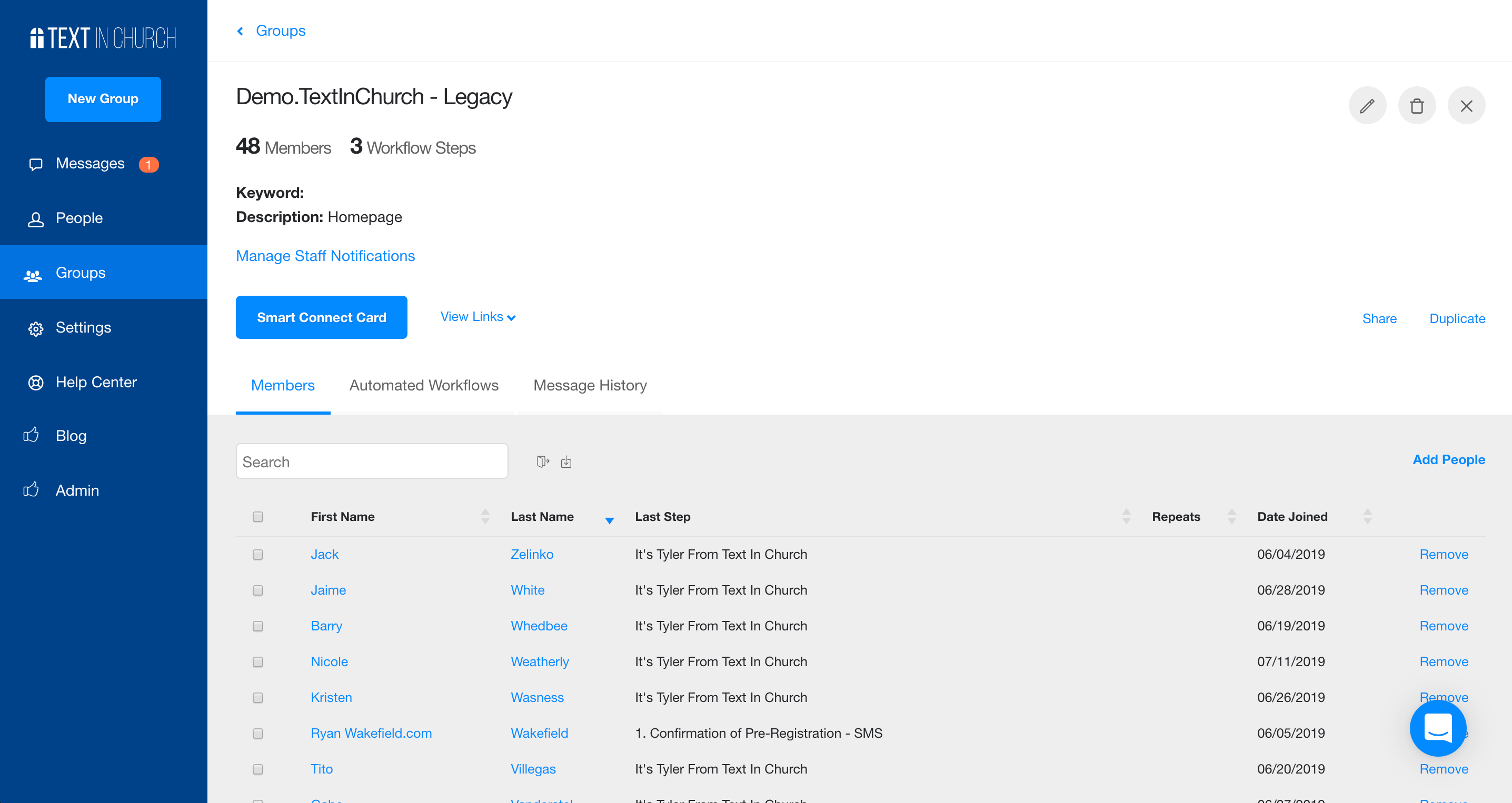Click the download export icon beside search

[x=566, y=461]
